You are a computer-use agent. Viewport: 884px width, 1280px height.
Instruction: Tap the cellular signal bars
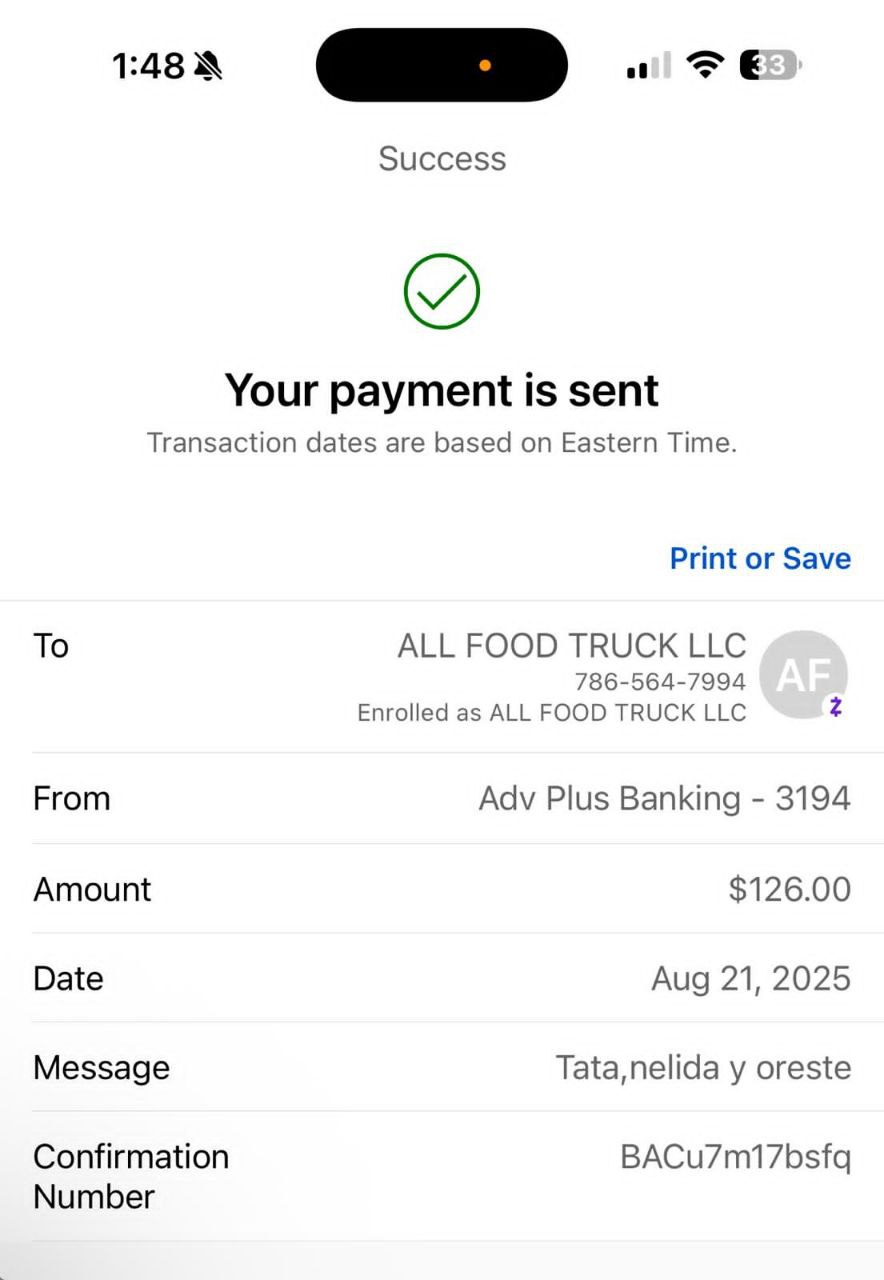click(x=649, y=66)
